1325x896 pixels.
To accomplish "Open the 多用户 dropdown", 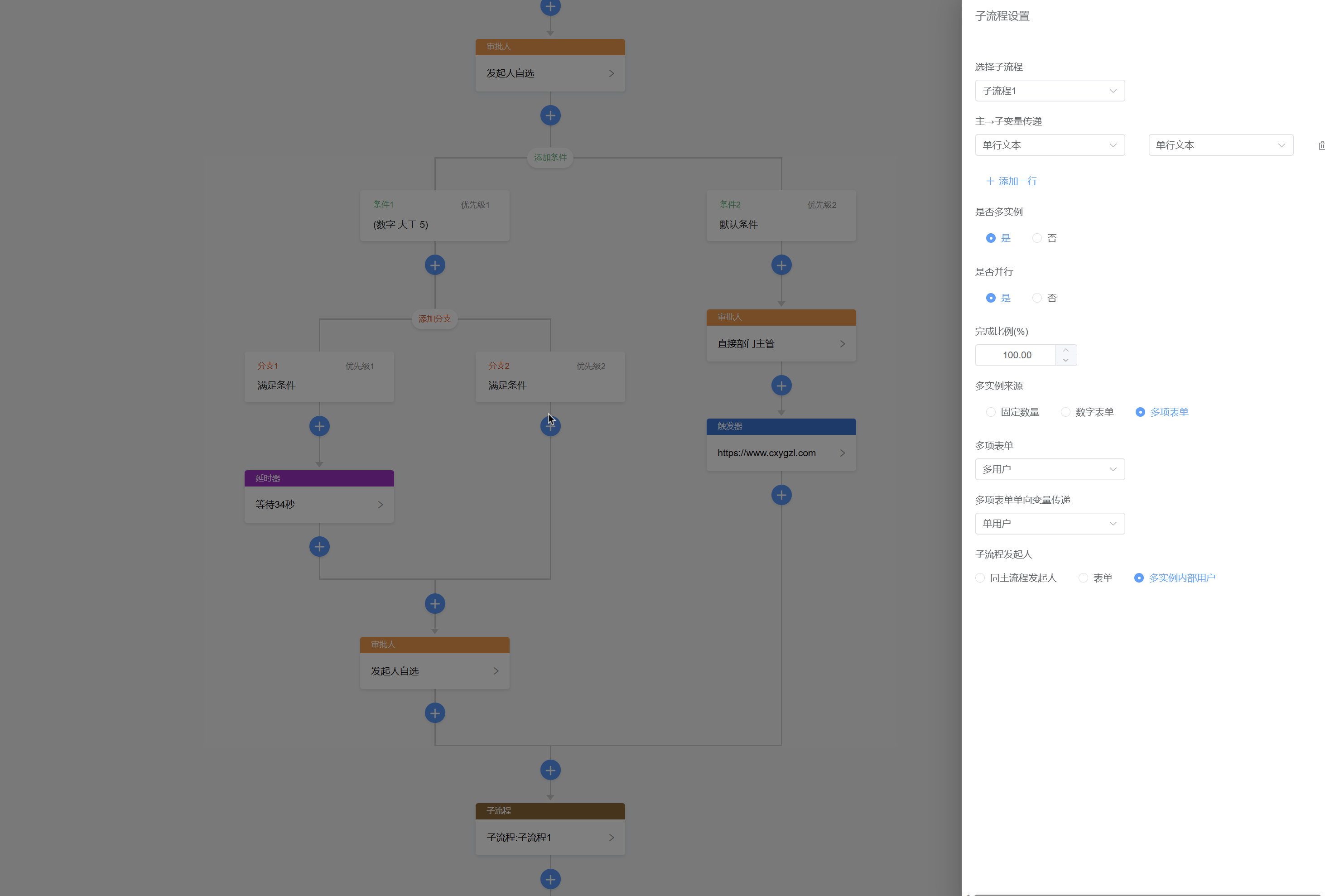I will tap(1049, 469).
